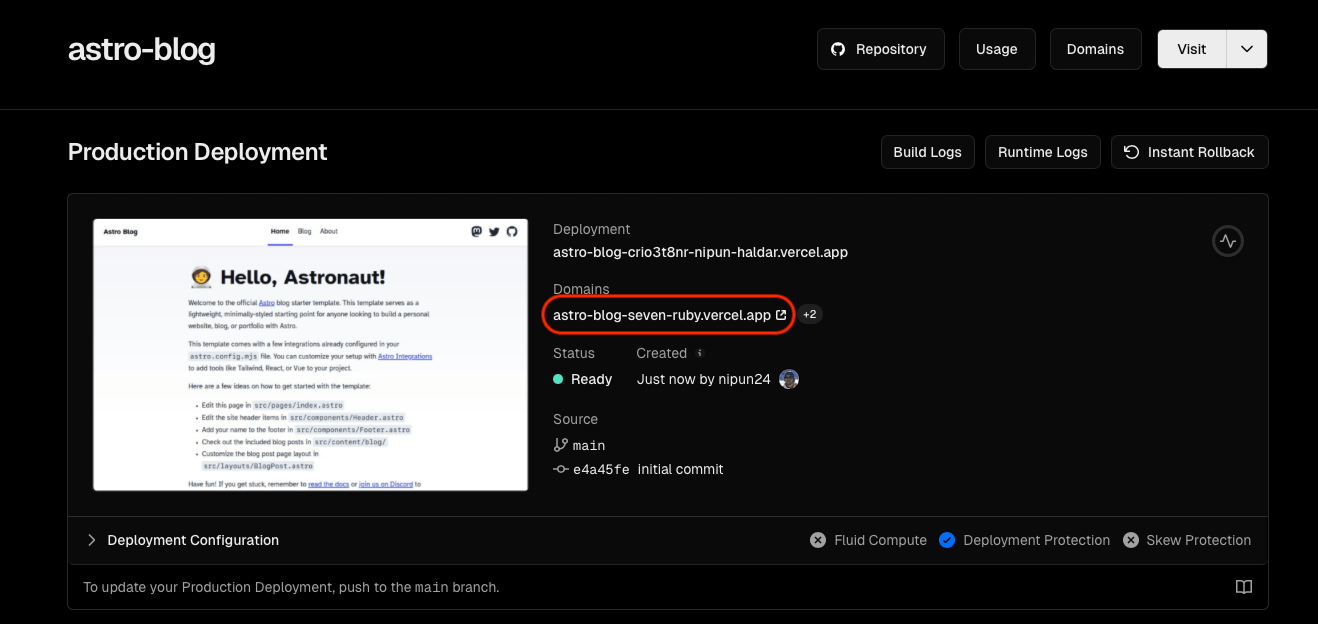Expand the +2 additional domains badge
The height and width of the screenshot is (624, 1318).
(x=810, y=315)
